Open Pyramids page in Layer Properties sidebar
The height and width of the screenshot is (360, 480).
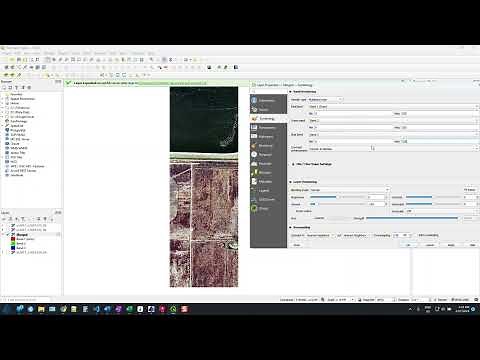268,164
